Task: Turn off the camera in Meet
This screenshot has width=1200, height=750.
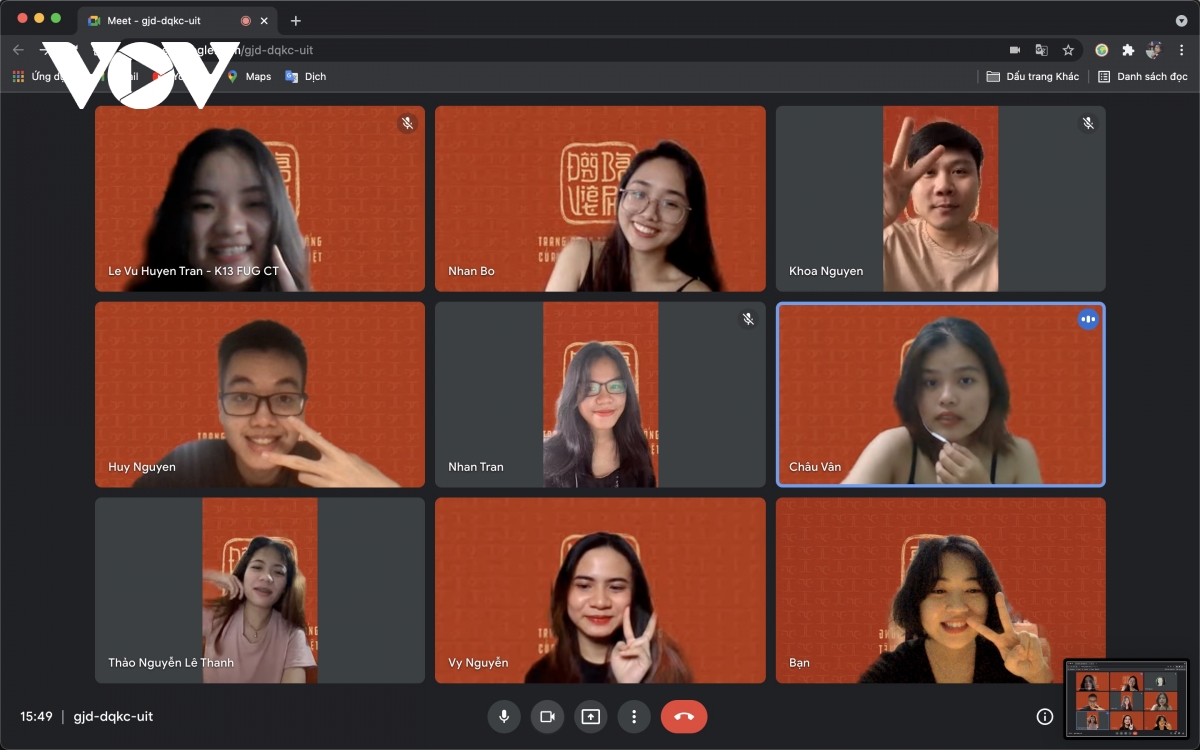Action: [547, 716]
